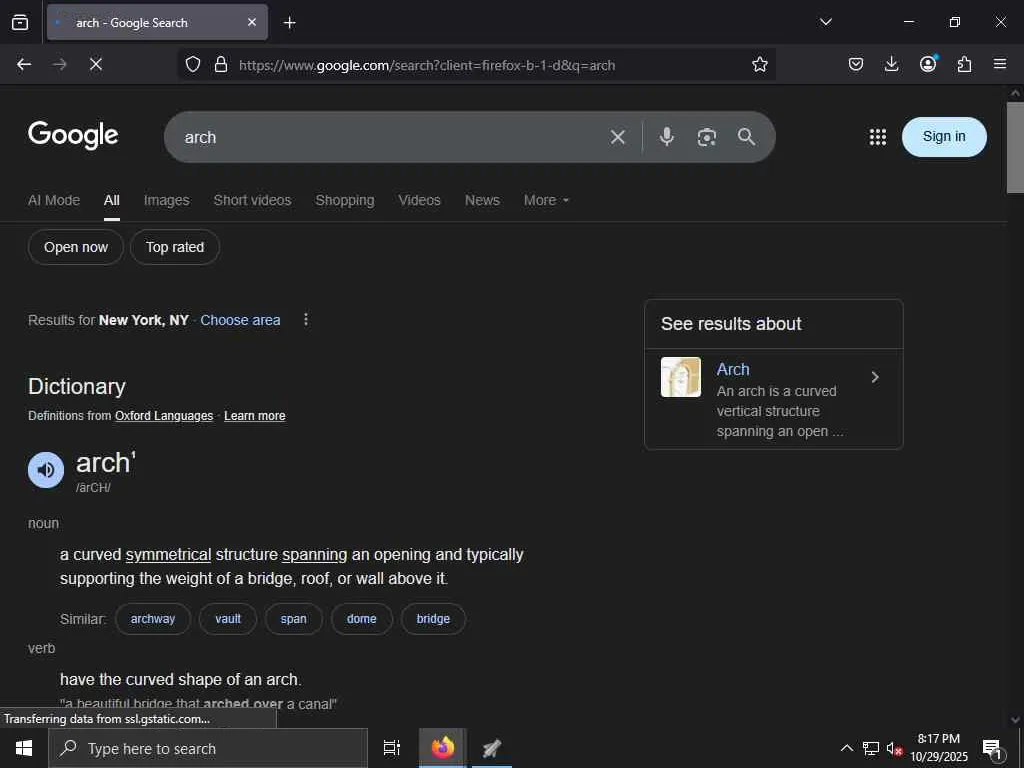1024x768 pixels.
Task: Open the tracking protection shield icon
Action: coord(193,64)
